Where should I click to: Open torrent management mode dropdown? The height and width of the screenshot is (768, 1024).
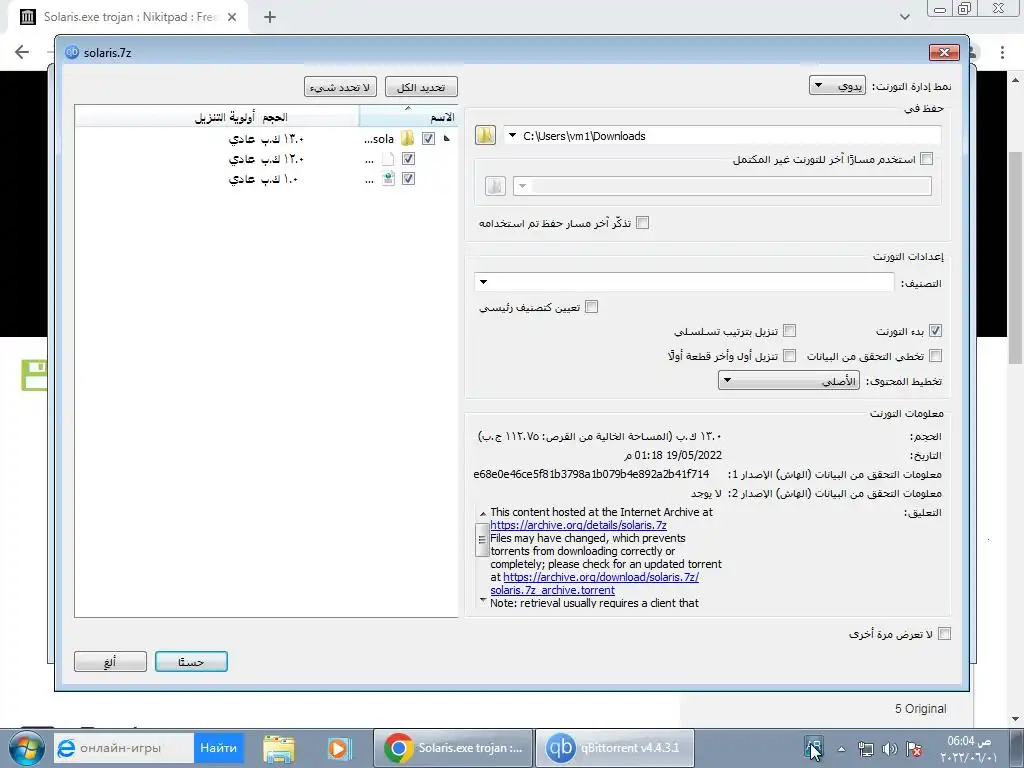(837, 86)
